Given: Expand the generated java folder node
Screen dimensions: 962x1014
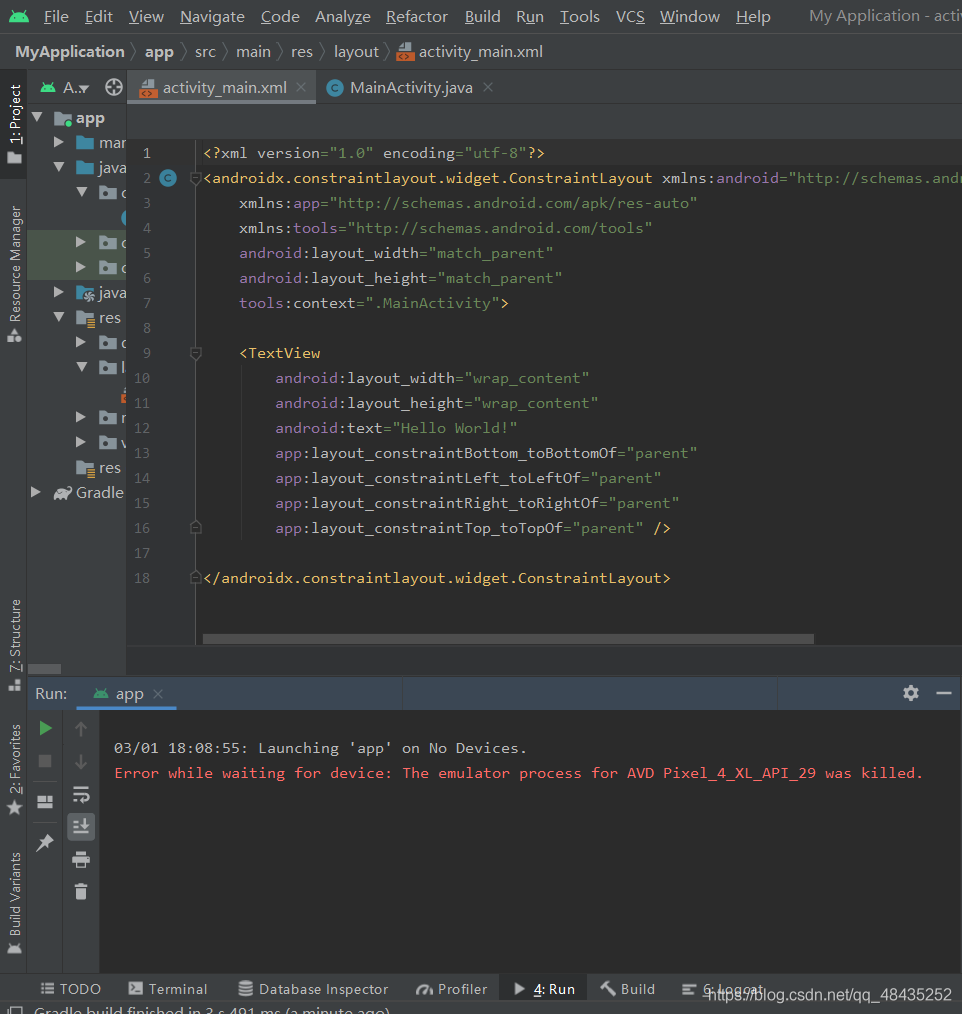Looking at the screenshot, I should tap(59, 292).
